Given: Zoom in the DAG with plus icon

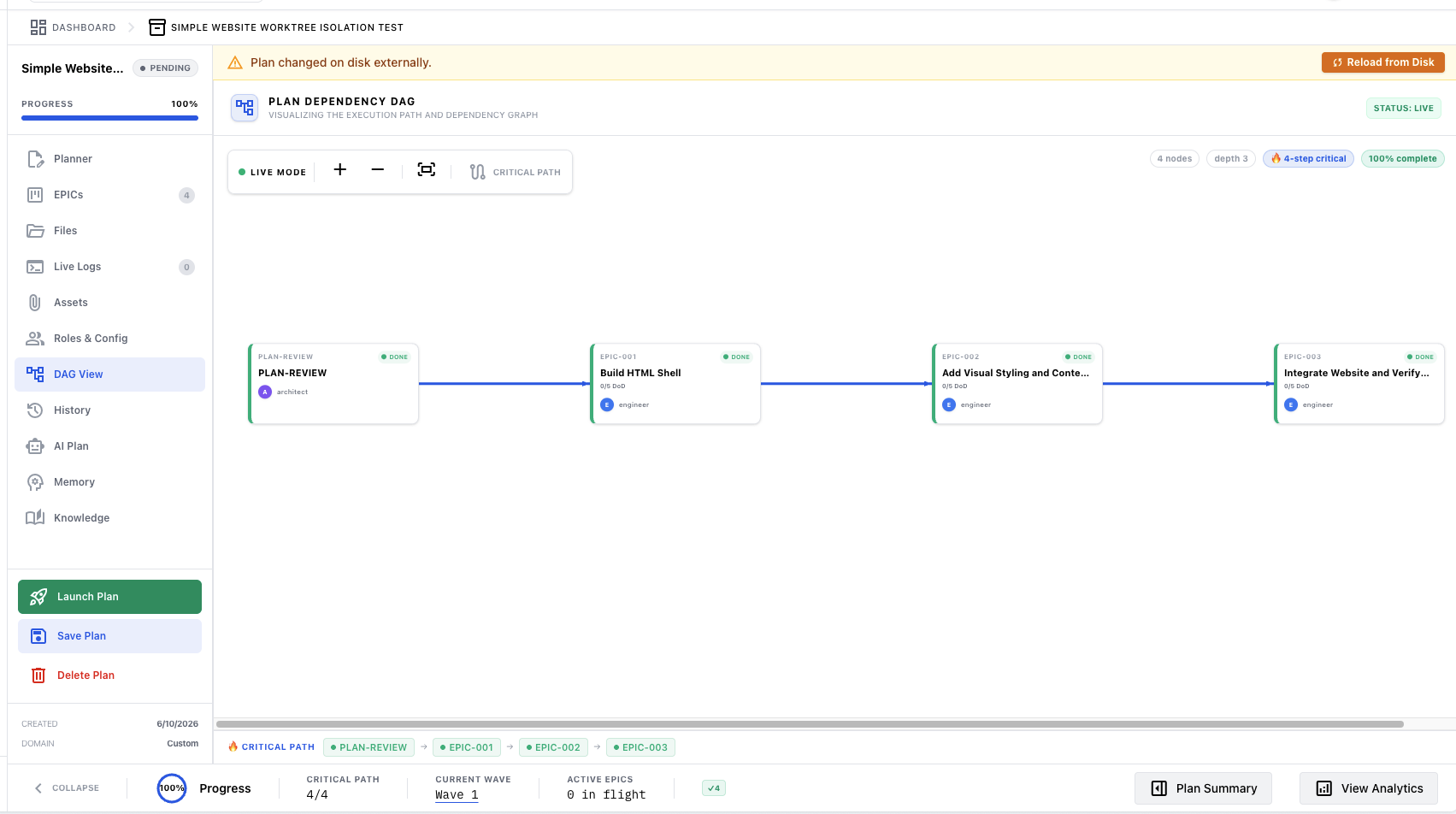Looking at the screenshot, I should tap(339, 169).
